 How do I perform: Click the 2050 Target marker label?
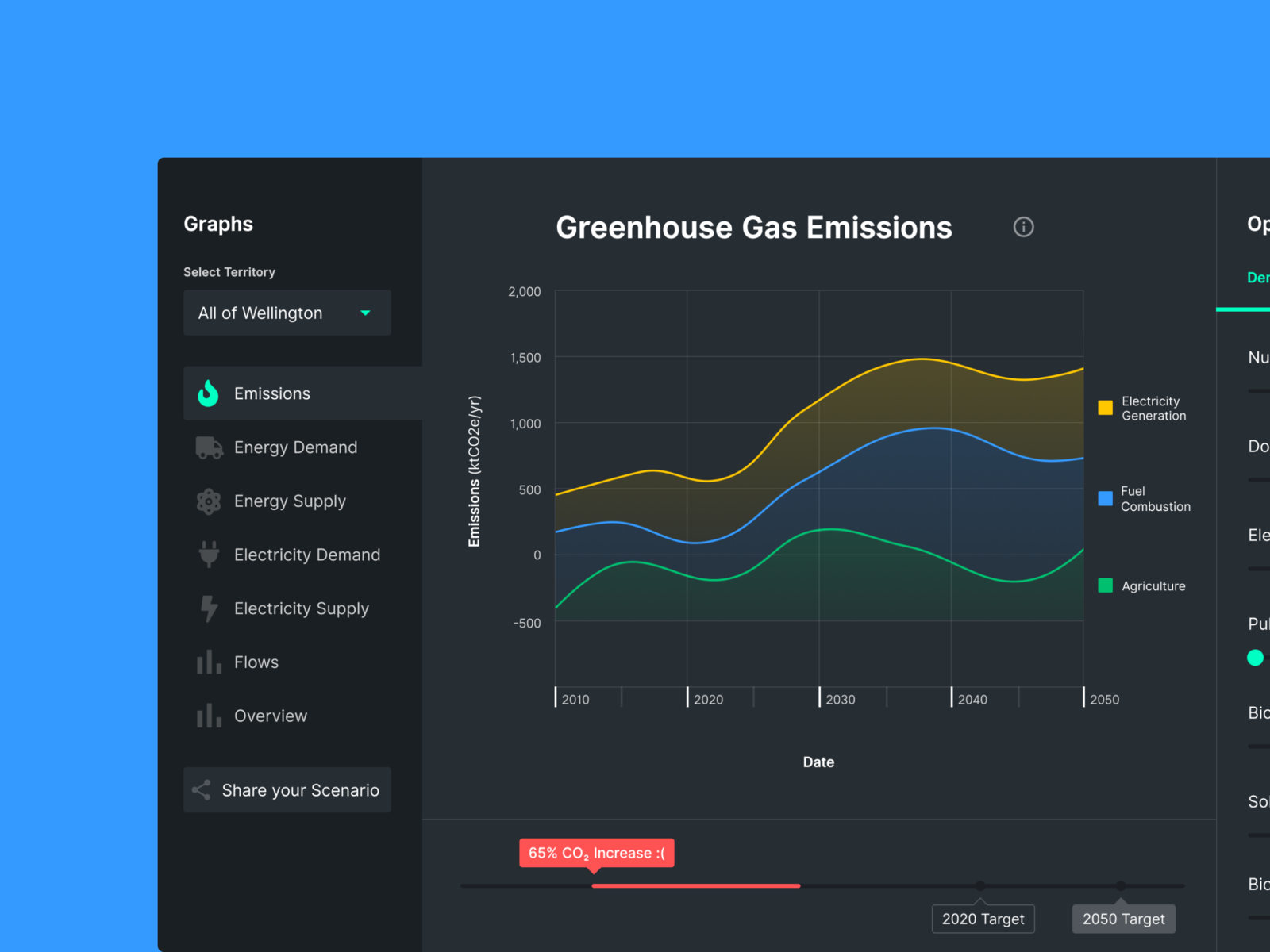coord(1123,919)
